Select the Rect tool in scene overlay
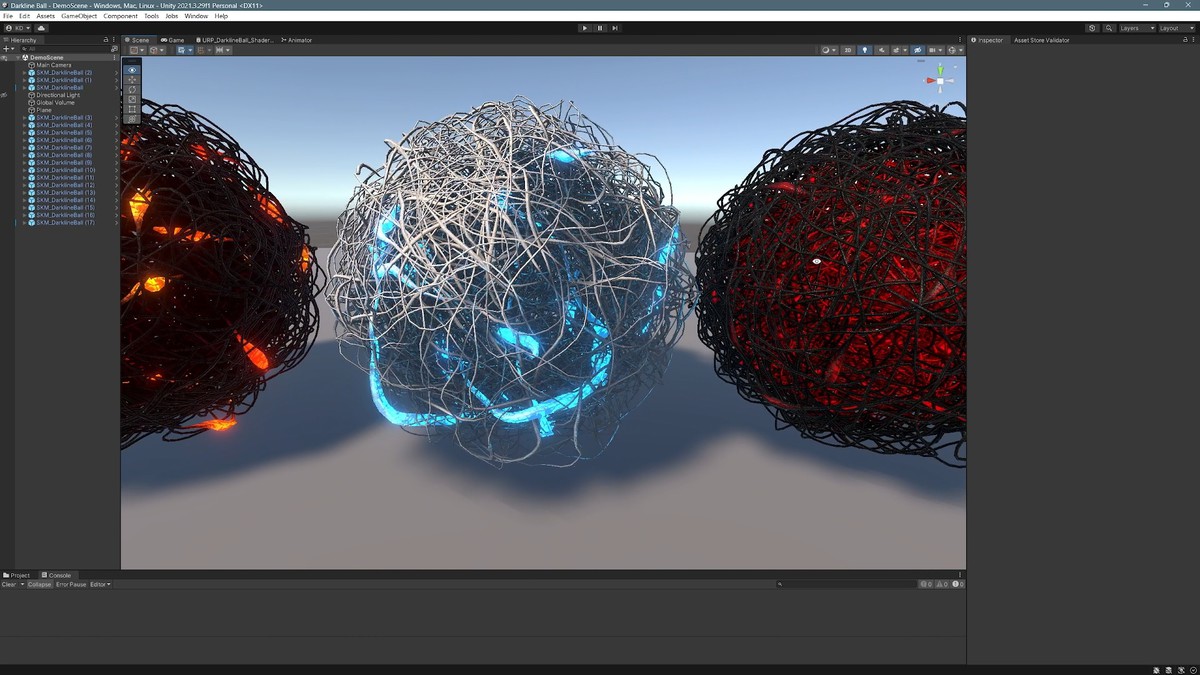The image size is (1200, 675). pyautogui.click(x=132, y=109)
